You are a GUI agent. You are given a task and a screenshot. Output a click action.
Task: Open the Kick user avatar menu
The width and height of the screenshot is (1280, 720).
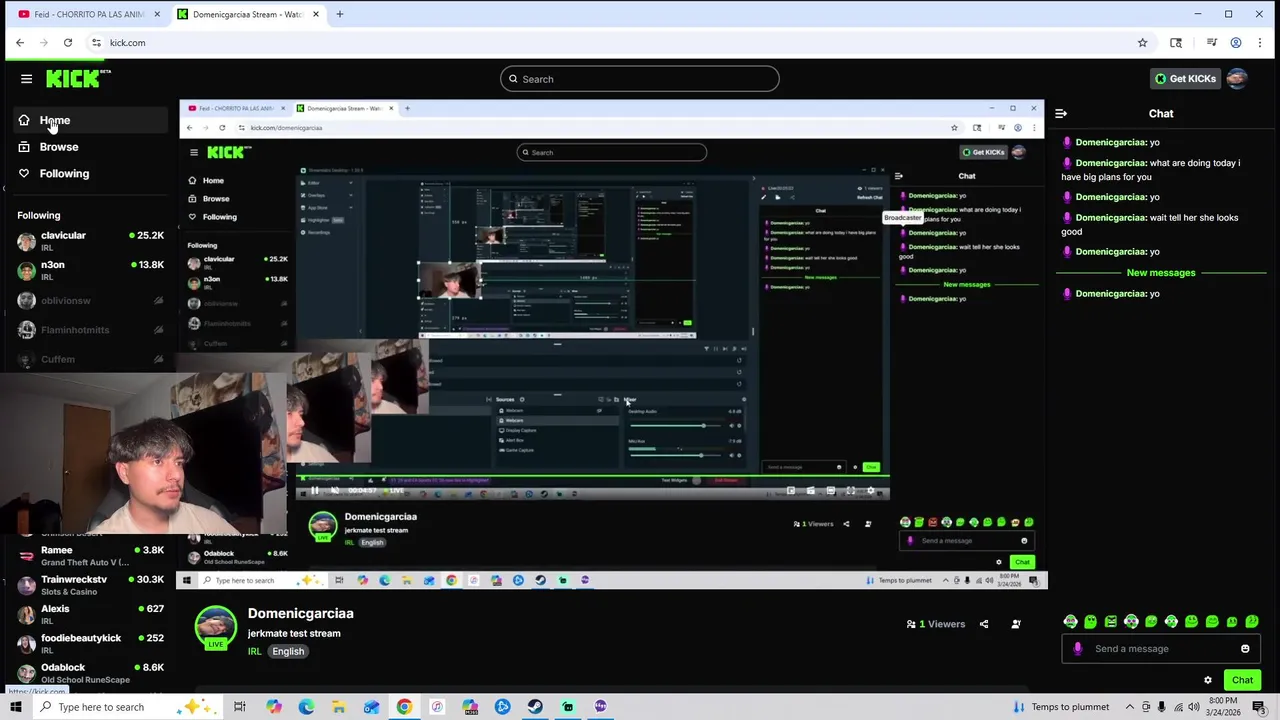coord(1237,79)
